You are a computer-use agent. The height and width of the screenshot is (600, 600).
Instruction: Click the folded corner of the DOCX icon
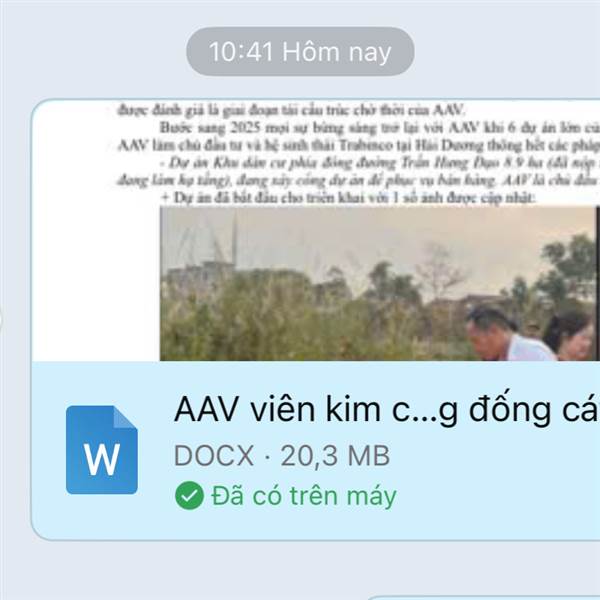126,417
